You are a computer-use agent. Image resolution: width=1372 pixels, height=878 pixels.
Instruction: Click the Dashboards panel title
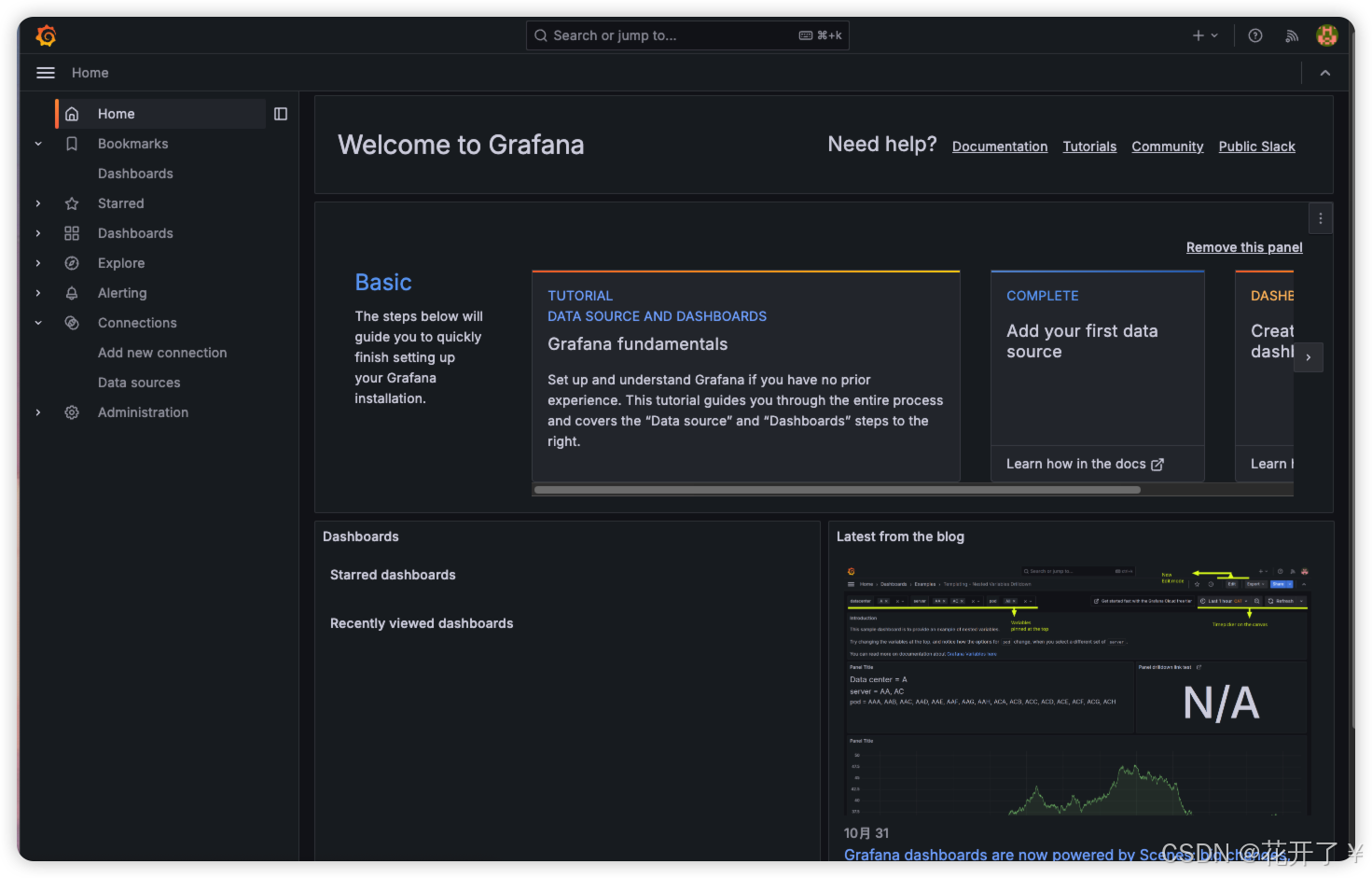pyautogui.click(x=361, y=537)
